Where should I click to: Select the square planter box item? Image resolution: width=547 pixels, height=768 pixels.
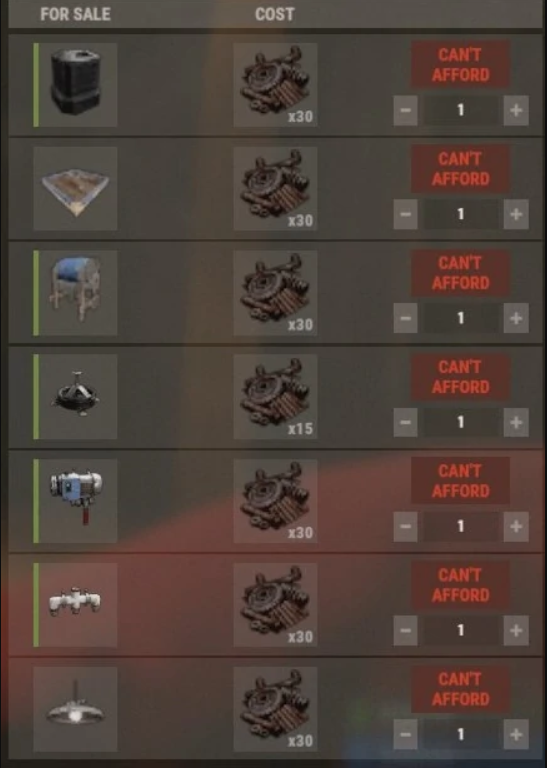[x=75, y=189]
